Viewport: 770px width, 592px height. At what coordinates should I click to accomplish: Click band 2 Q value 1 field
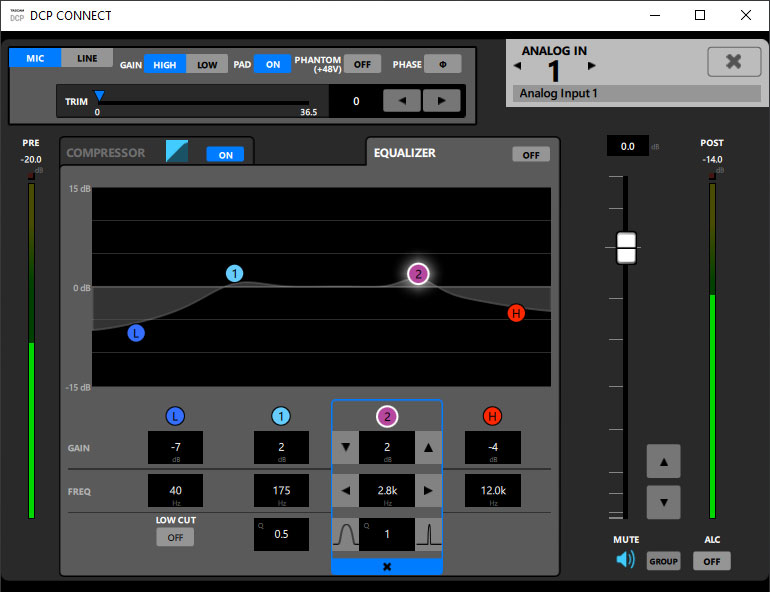[387, 534]
